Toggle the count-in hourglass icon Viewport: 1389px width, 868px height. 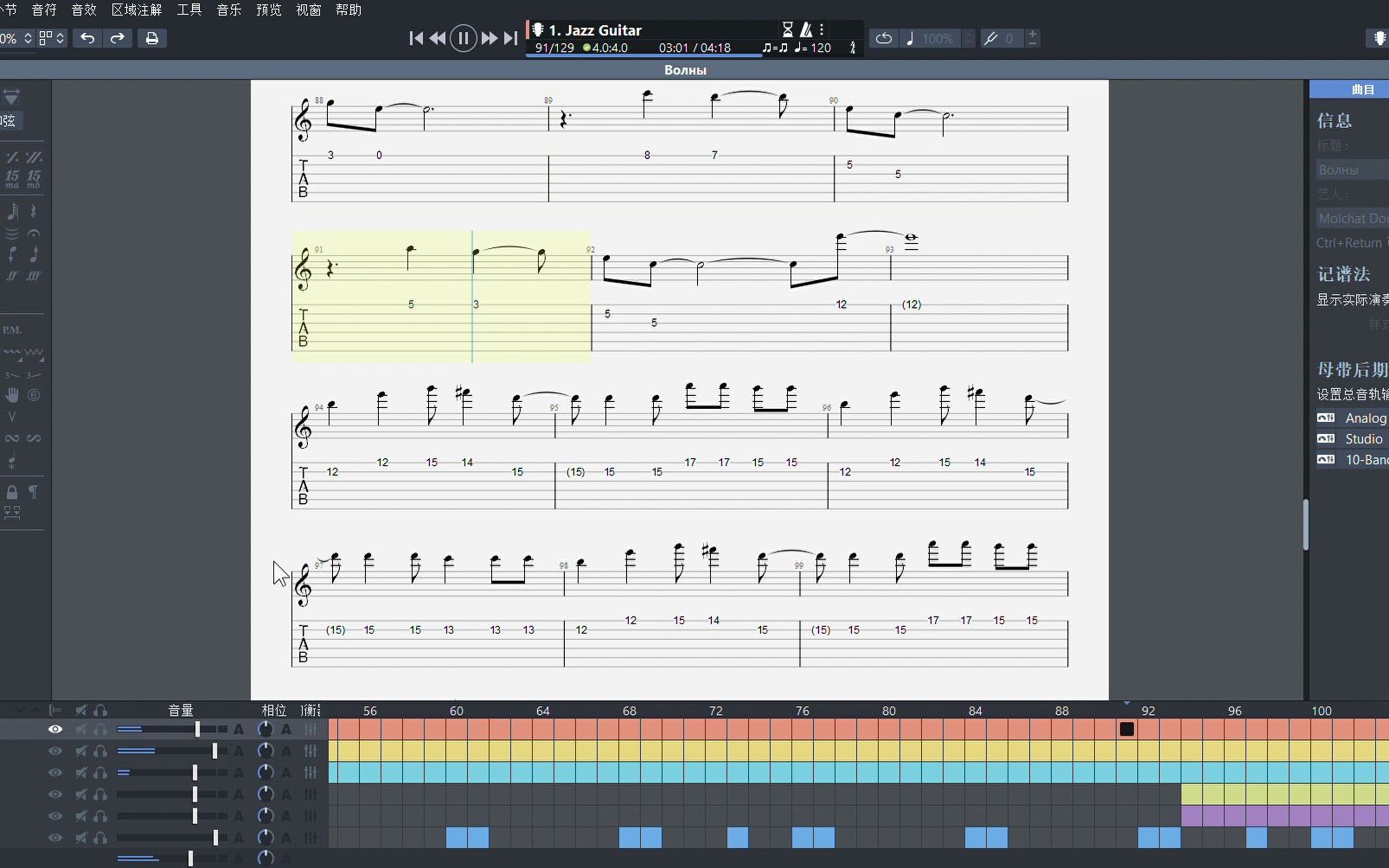tap(787, 29)
